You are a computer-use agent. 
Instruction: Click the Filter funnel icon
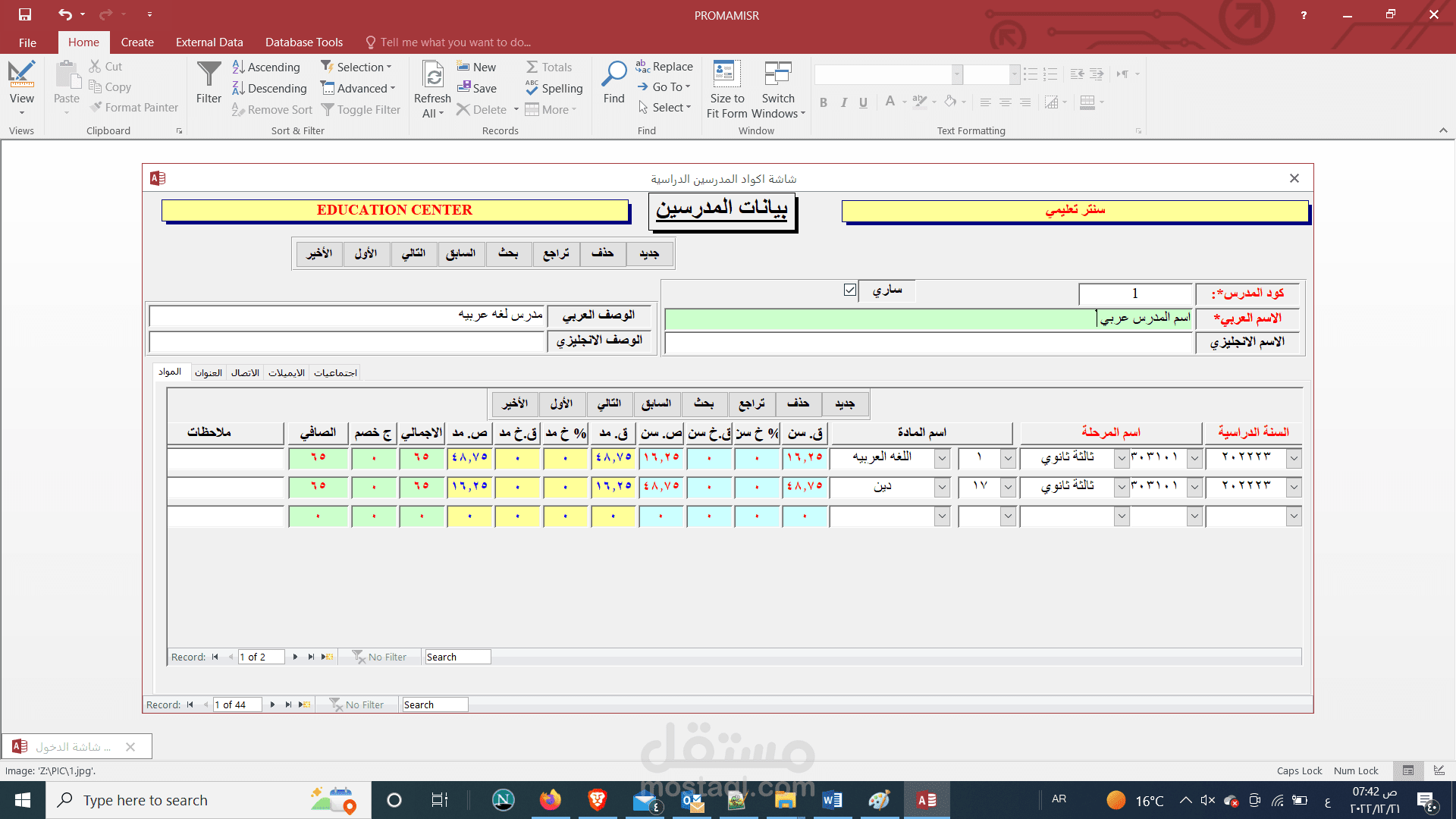209,83
